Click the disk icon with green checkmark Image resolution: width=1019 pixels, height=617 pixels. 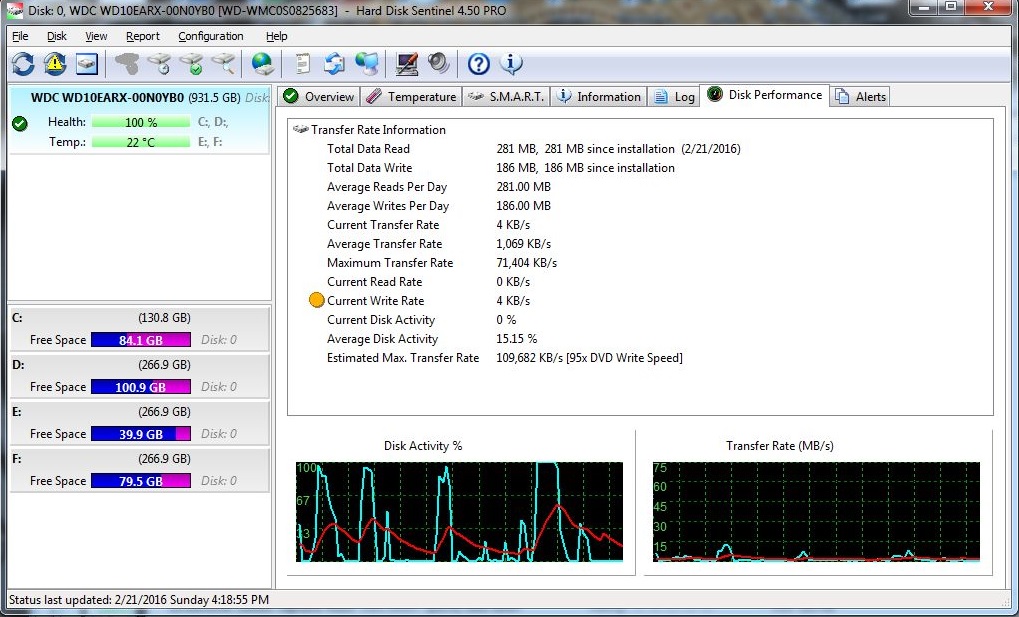click(192, 64)
